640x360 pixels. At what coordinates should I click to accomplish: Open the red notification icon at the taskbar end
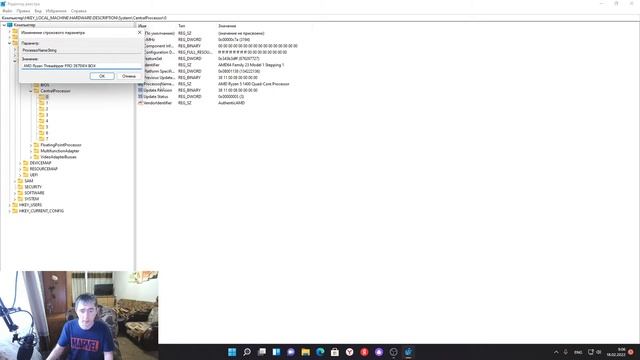631,352
